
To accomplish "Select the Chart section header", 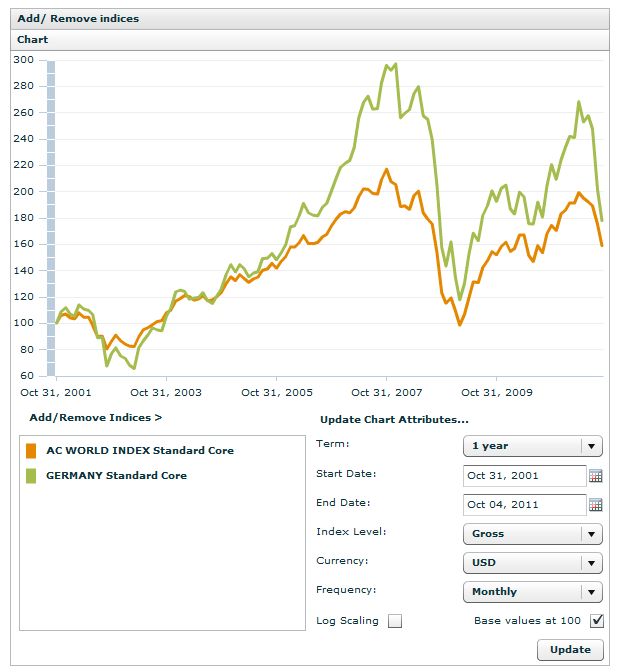I will click(x=33, y=40).
